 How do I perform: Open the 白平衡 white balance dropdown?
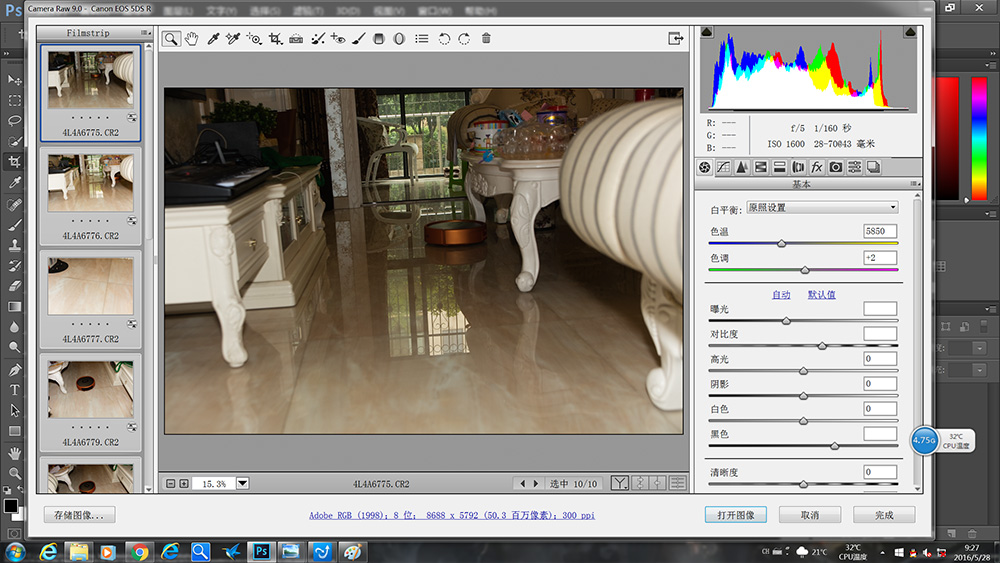click(822, 208)
